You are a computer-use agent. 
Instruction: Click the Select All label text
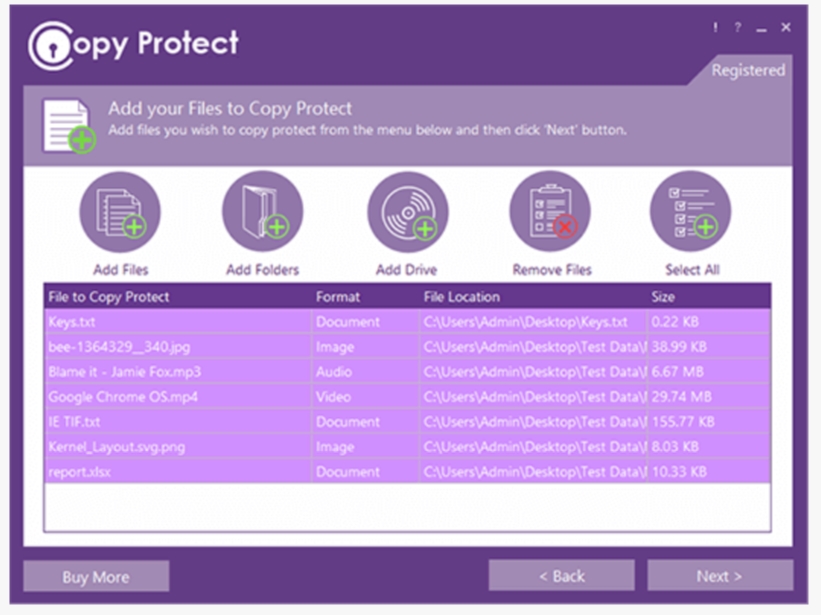[692, 270]
